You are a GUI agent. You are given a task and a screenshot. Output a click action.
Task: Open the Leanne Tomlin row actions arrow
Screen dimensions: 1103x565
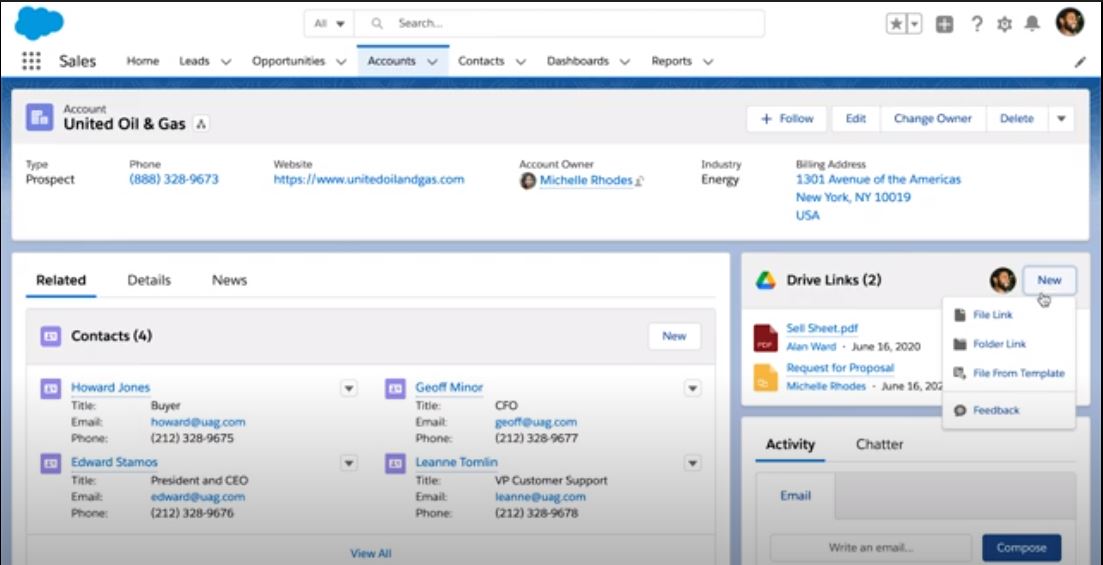tap(693, 463)
